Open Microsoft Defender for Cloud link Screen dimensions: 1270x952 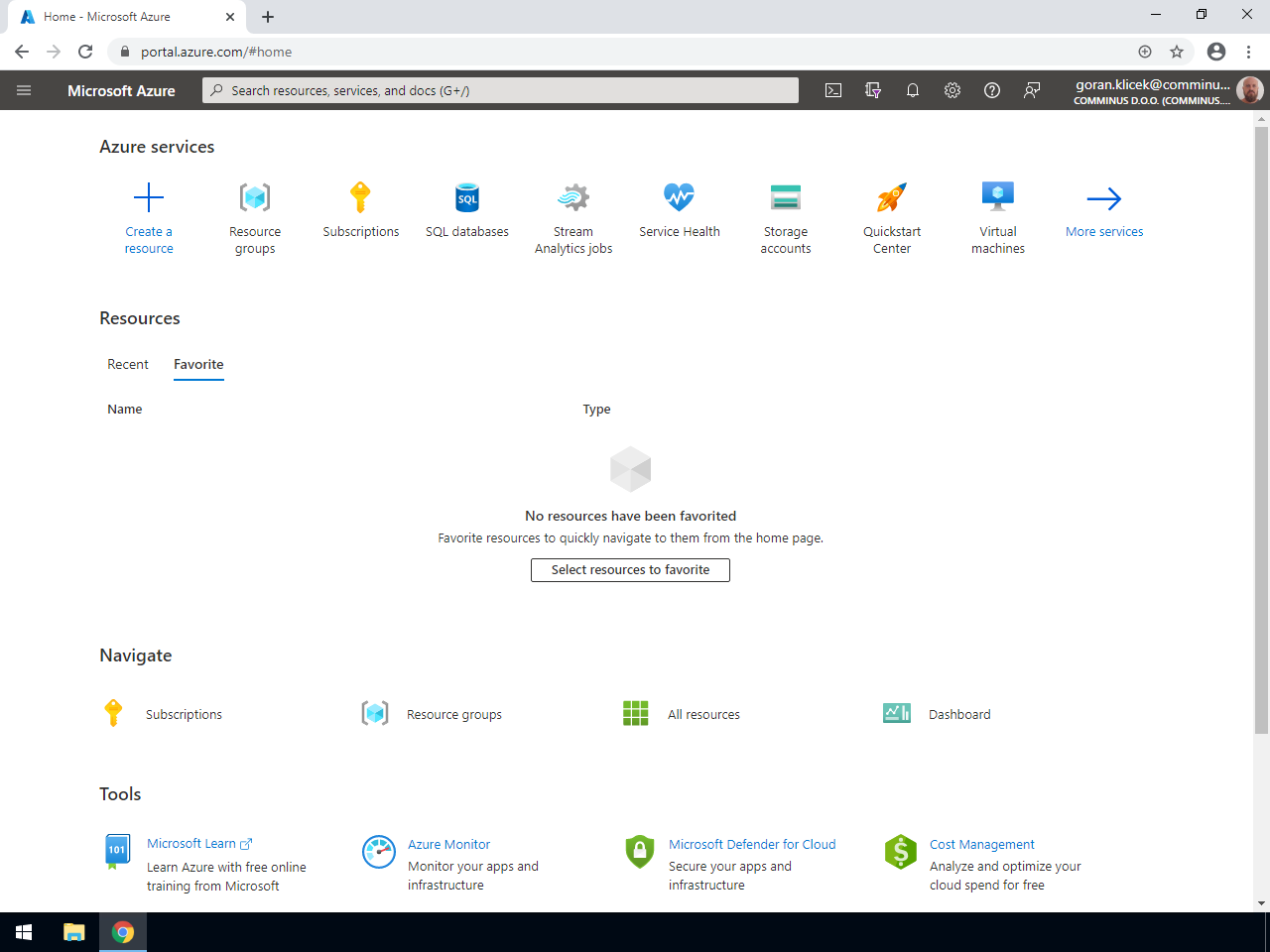[752, 845]
